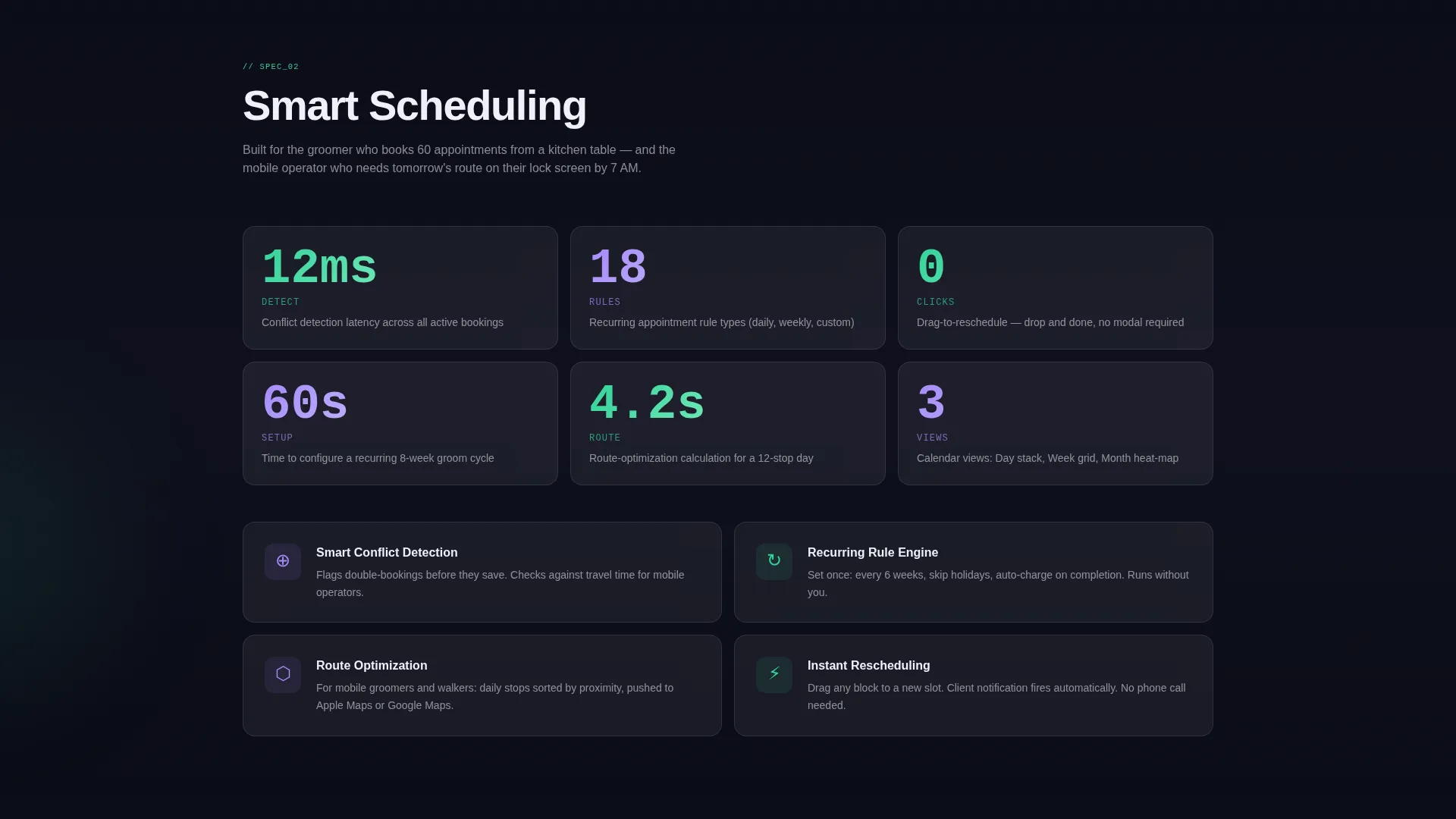Click the Route Optimization hexagon icon
Screen dimensions: 1456x819
(283, 675)
